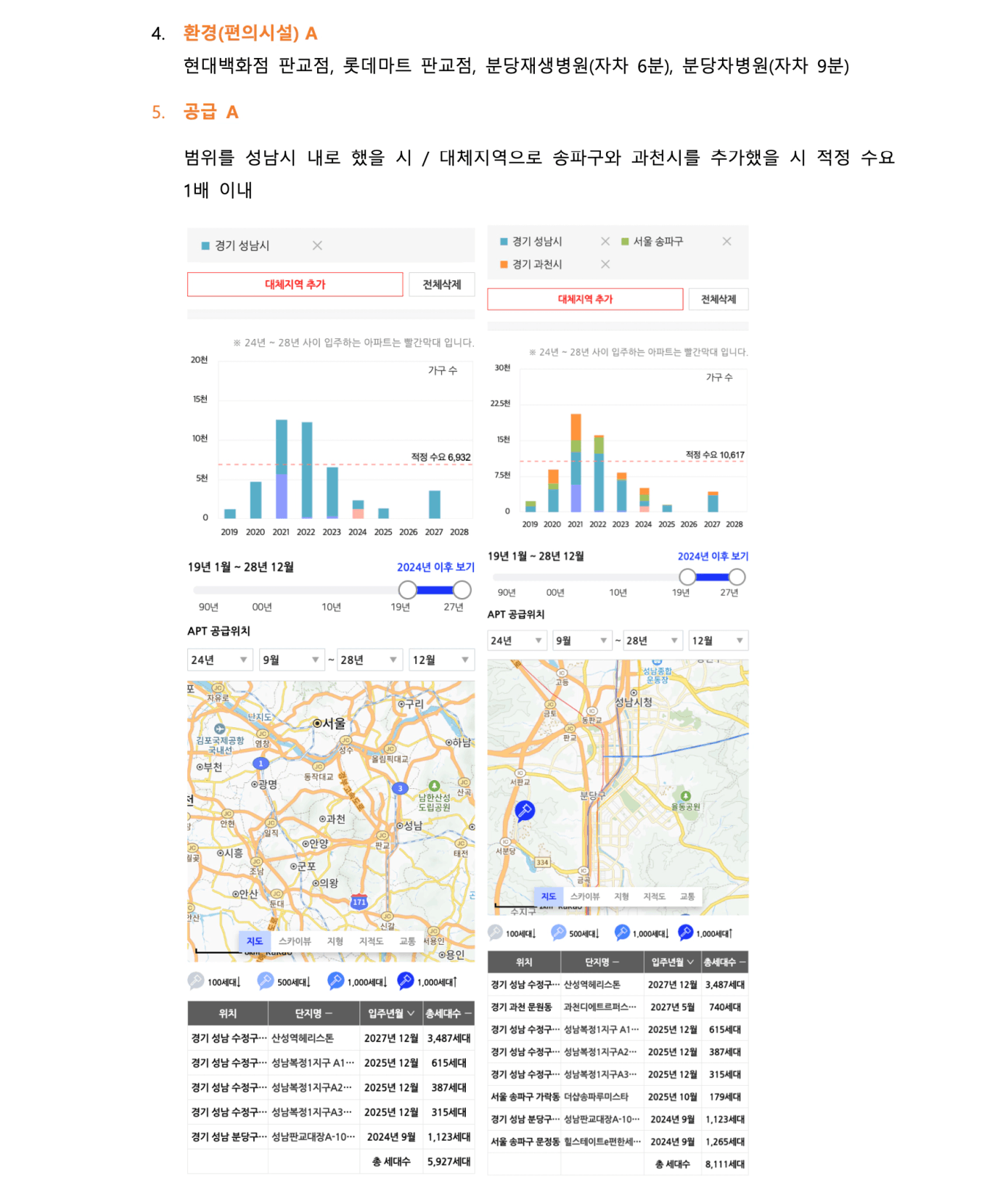The height and width of the screenshot is (1204, 1003).
Task: Select 더샵송파루미스타 row in right table
Action: (x=618, y=1097)
